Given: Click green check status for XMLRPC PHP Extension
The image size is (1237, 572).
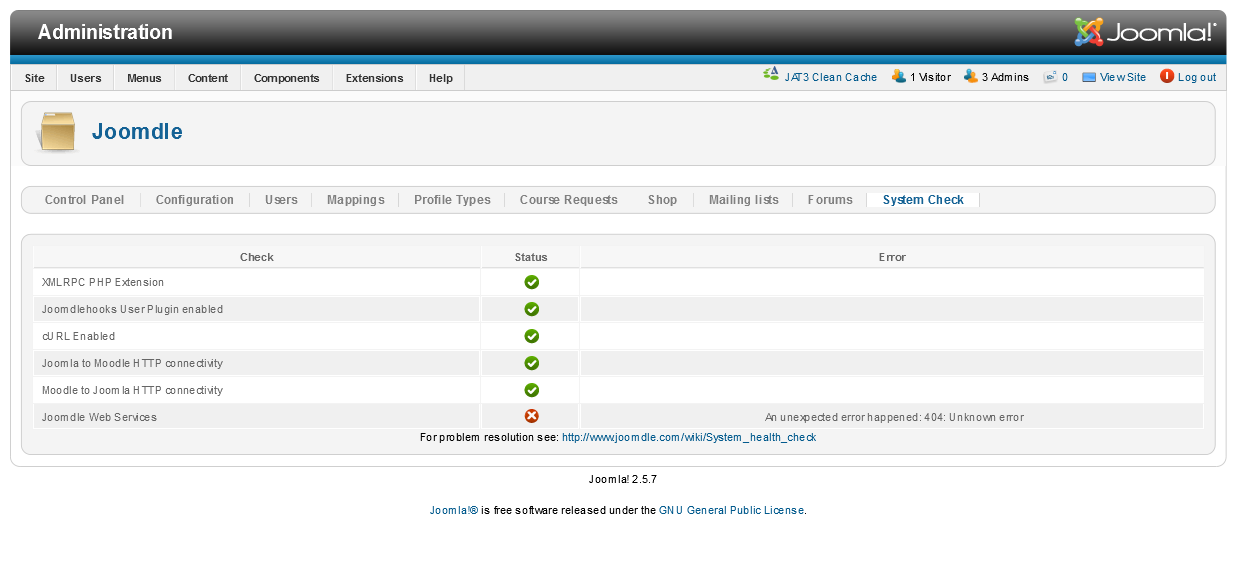Looking at the screenshot, I should click(531, 282).
